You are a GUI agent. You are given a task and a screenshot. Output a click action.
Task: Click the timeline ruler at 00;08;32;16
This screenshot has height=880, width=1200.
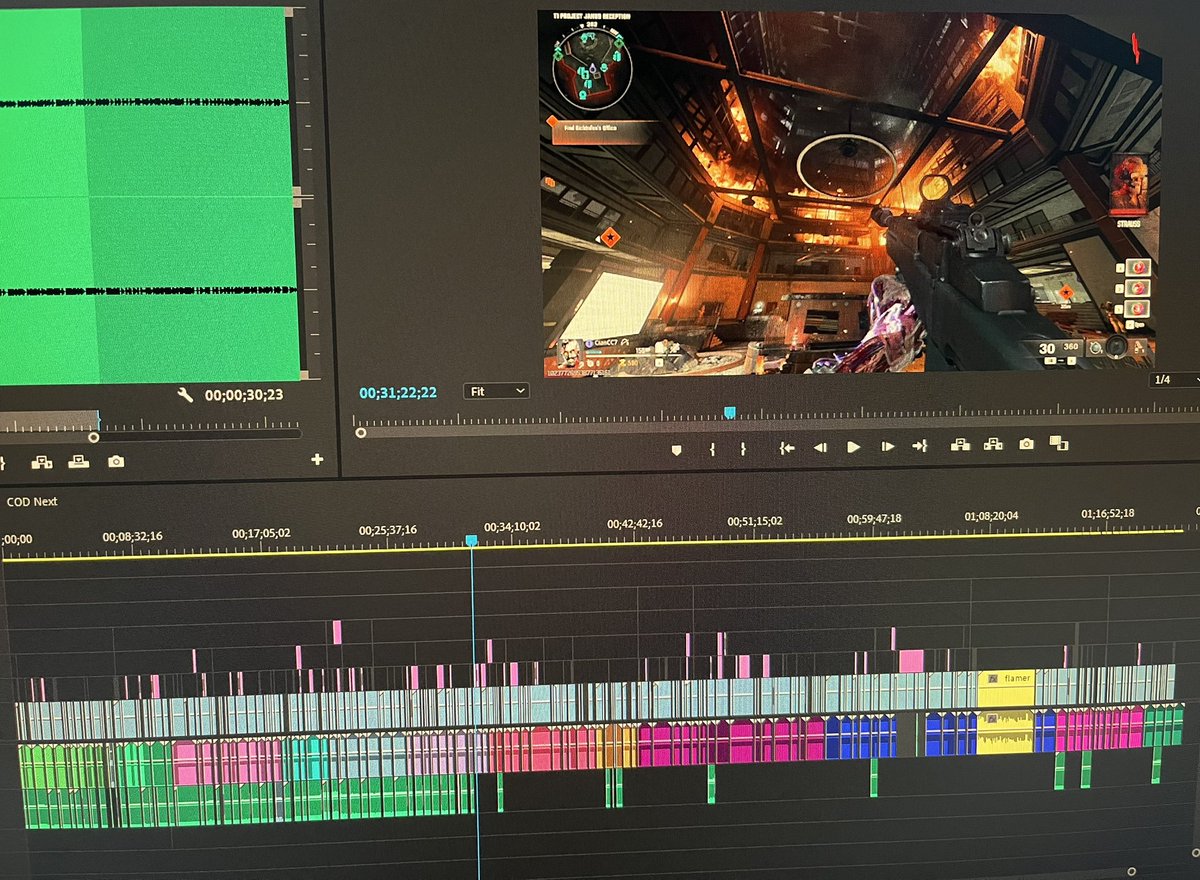[x=132, y=535]
